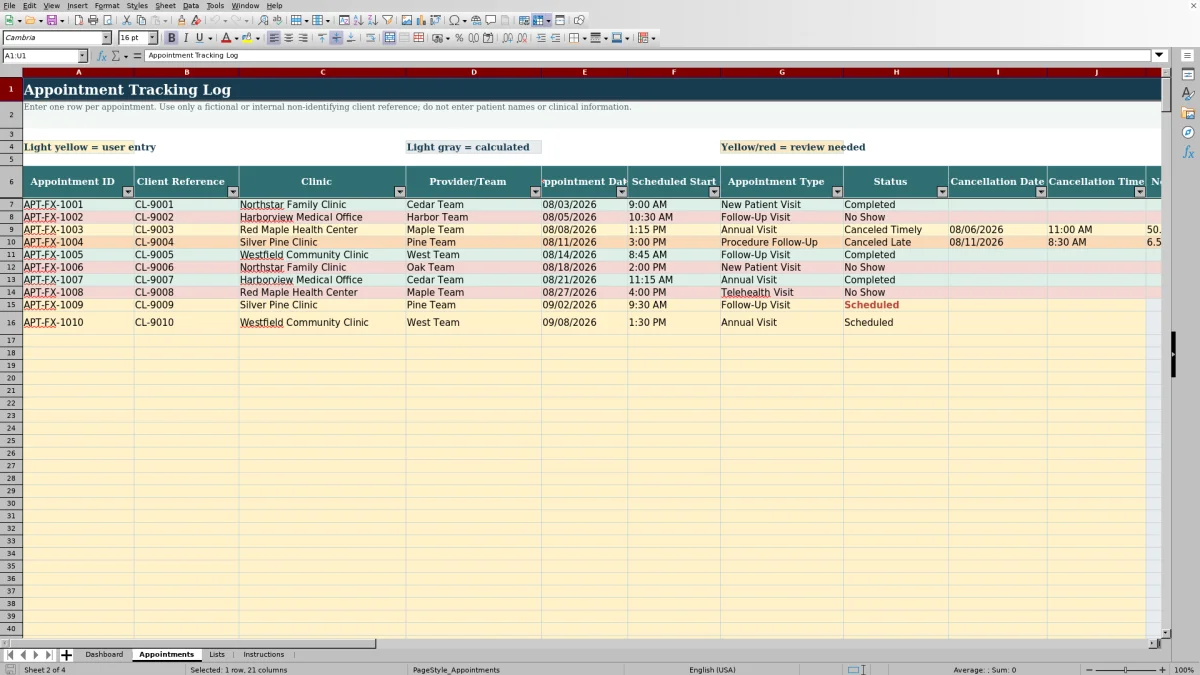The height and width of the screenshot is (675, 1200).
Task: Click the Sort Ascending icon
Action: pos(358,20)
